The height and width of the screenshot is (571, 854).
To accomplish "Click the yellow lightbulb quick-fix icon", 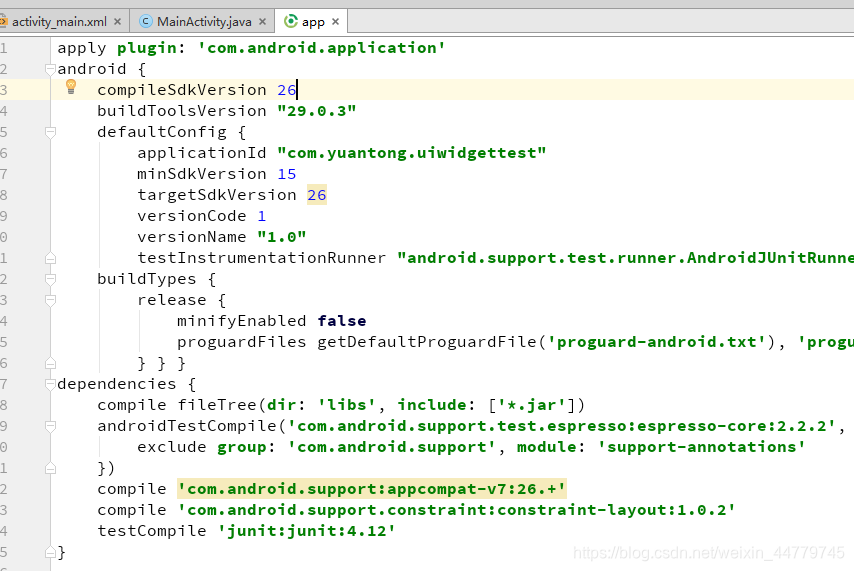I will coord(71,87).
